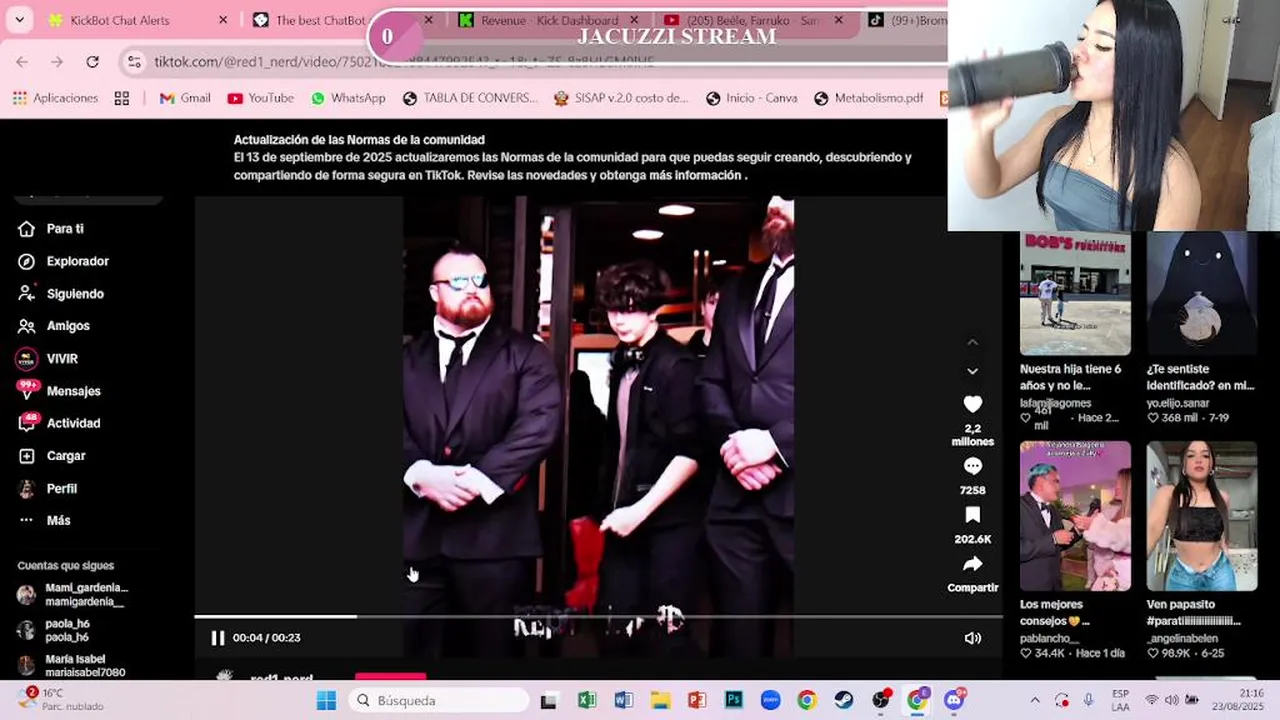
Task: Open the Bob's Furniture video thumbnail
Action: (1075, 293)
